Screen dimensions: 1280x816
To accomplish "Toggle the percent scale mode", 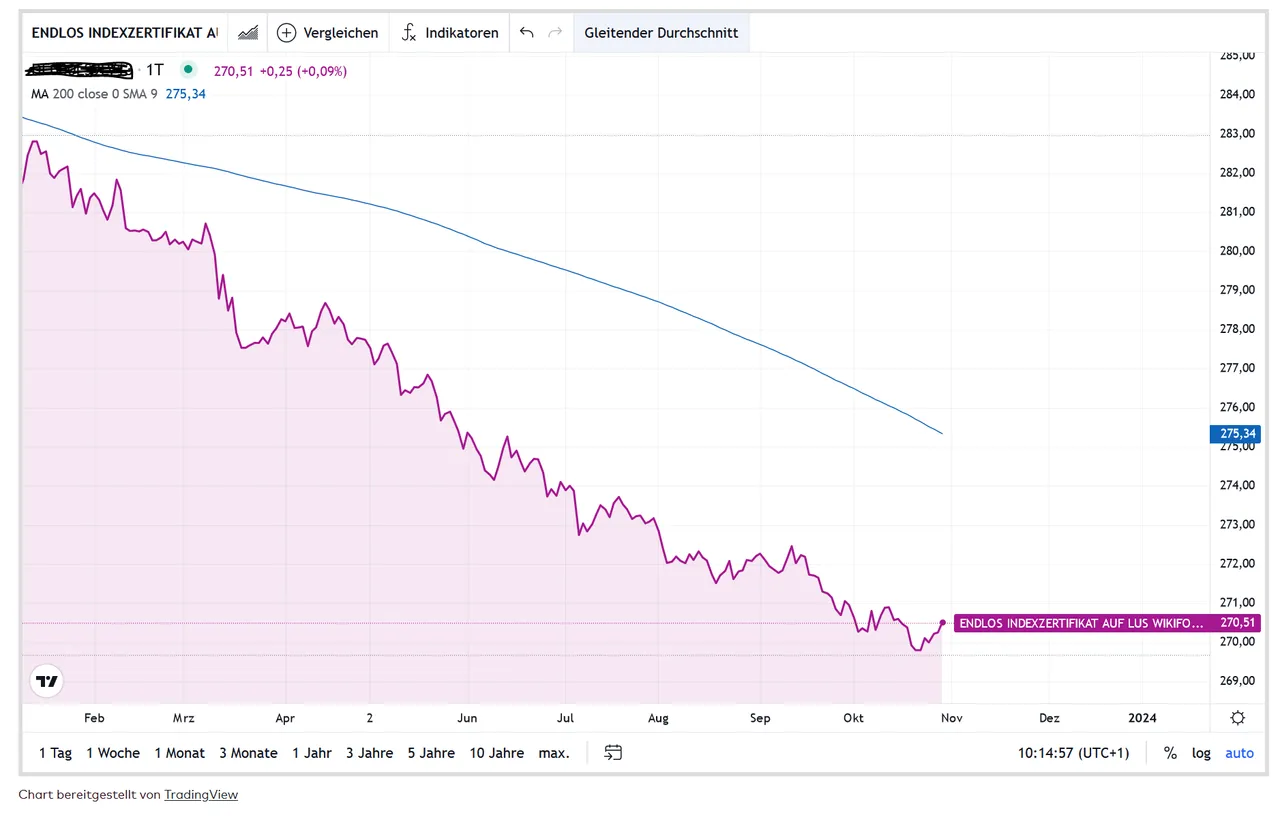I will (x=1170, y=753).
